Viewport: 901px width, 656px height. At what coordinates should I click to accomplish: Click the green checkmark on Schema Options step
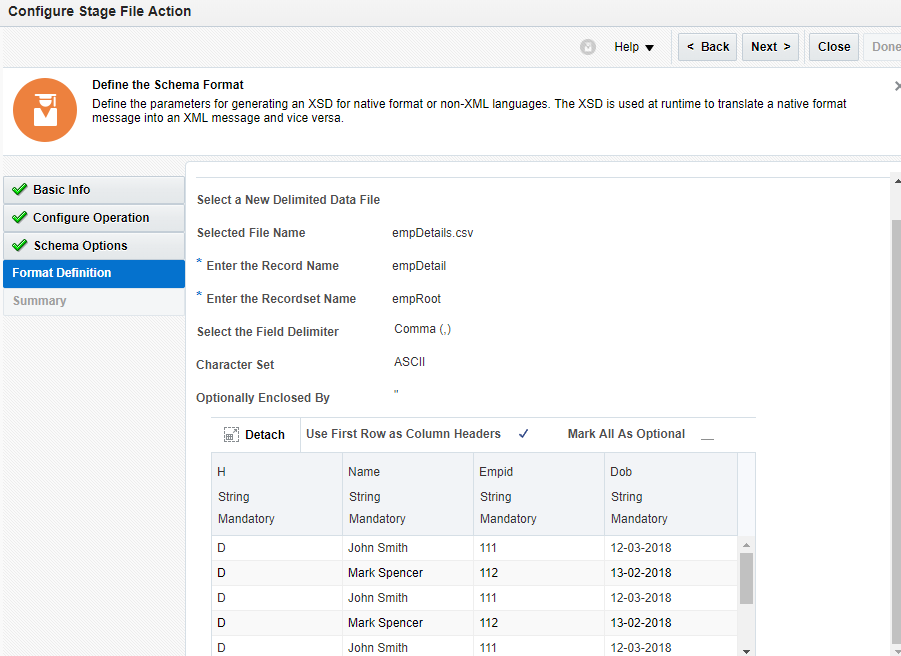pyautogui.click(x=21, y=245)
